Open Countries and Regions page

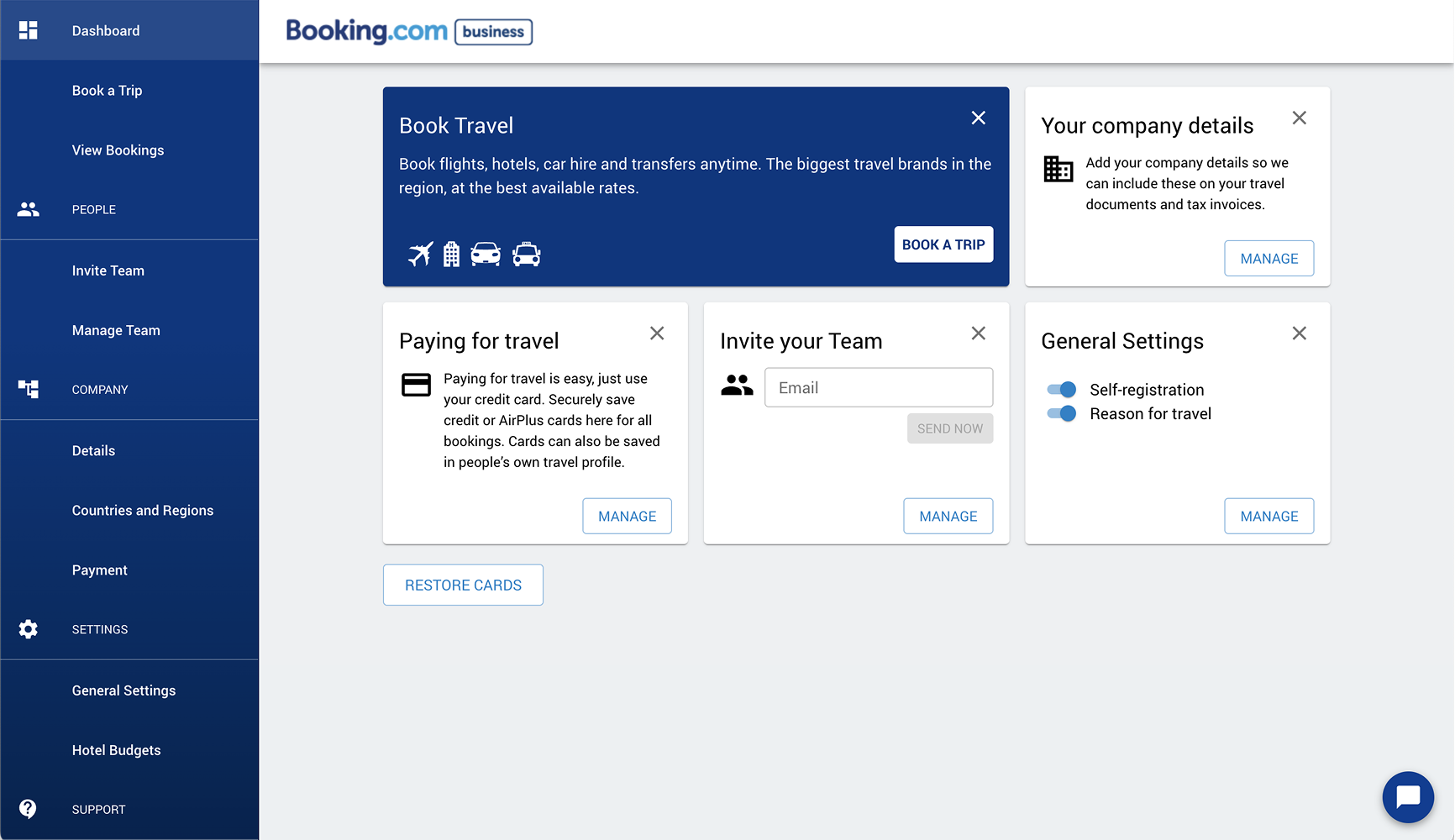(x=143, y=511)
